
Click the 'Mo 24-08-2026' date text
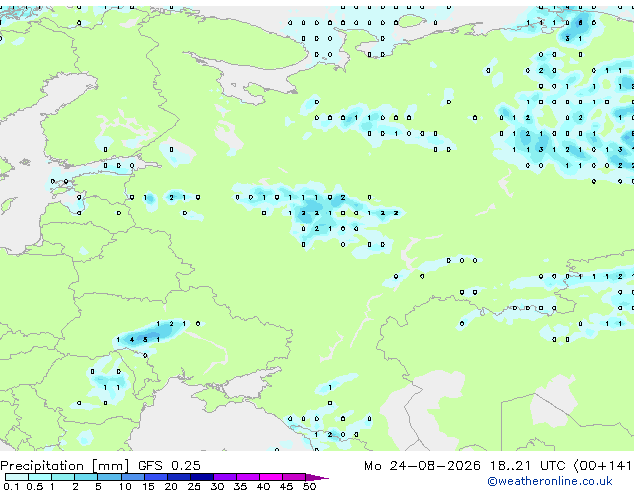[422, 466]
